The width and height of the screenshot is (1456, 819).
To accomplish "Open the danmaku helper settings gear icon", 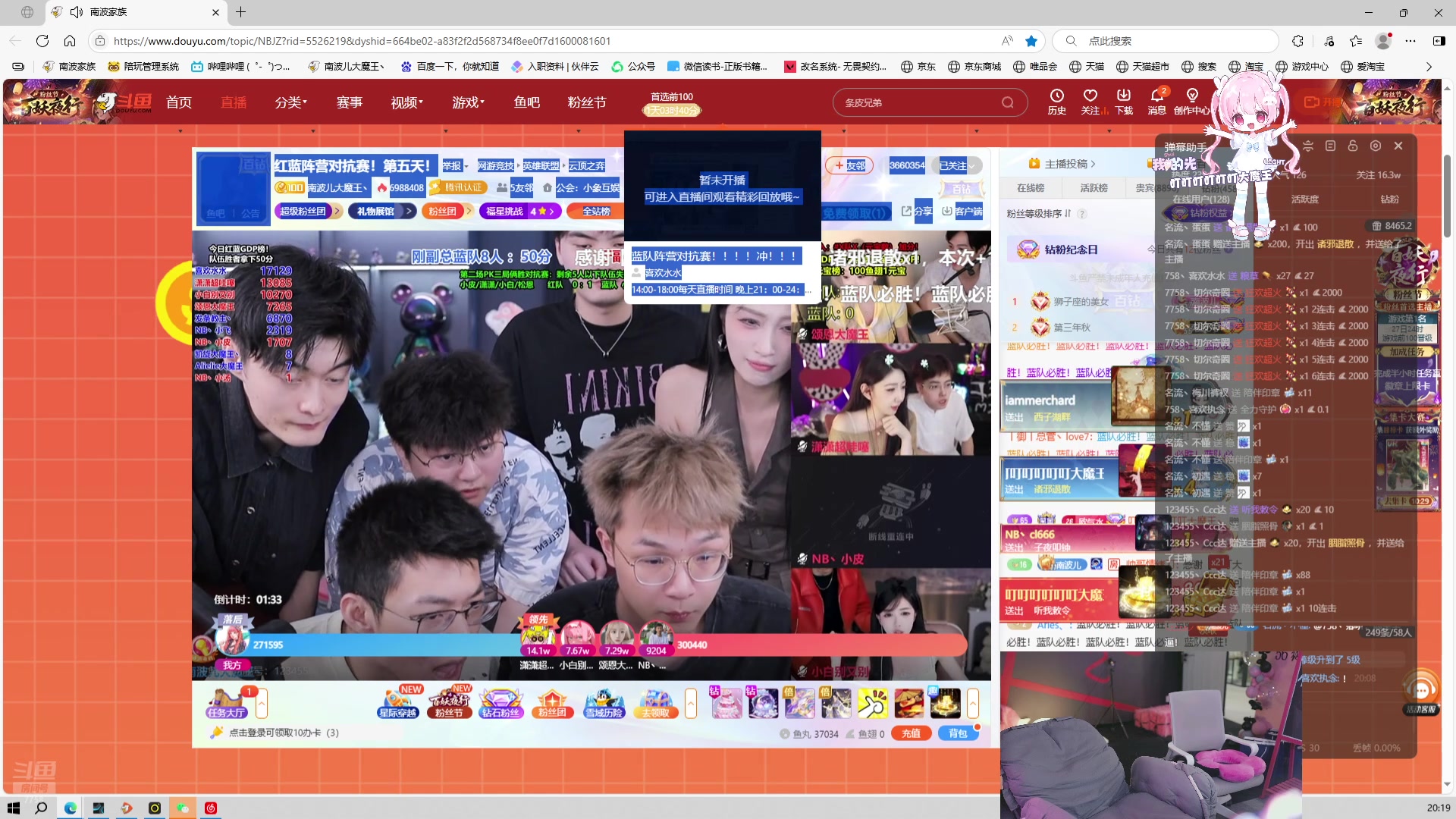I will click(x=1376, y=146).
